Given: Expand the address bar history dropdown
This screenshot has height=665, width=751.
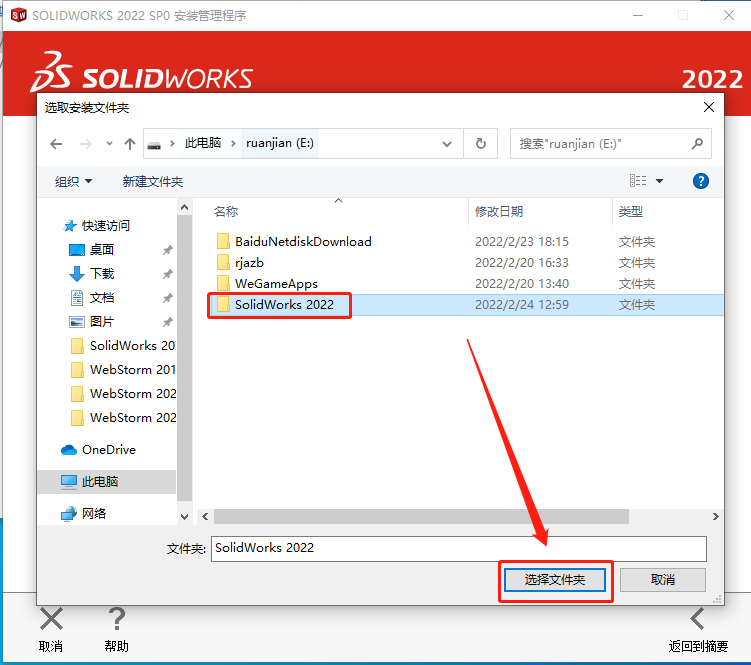Looking at the screenshot, I should click(x=447, y=144).
